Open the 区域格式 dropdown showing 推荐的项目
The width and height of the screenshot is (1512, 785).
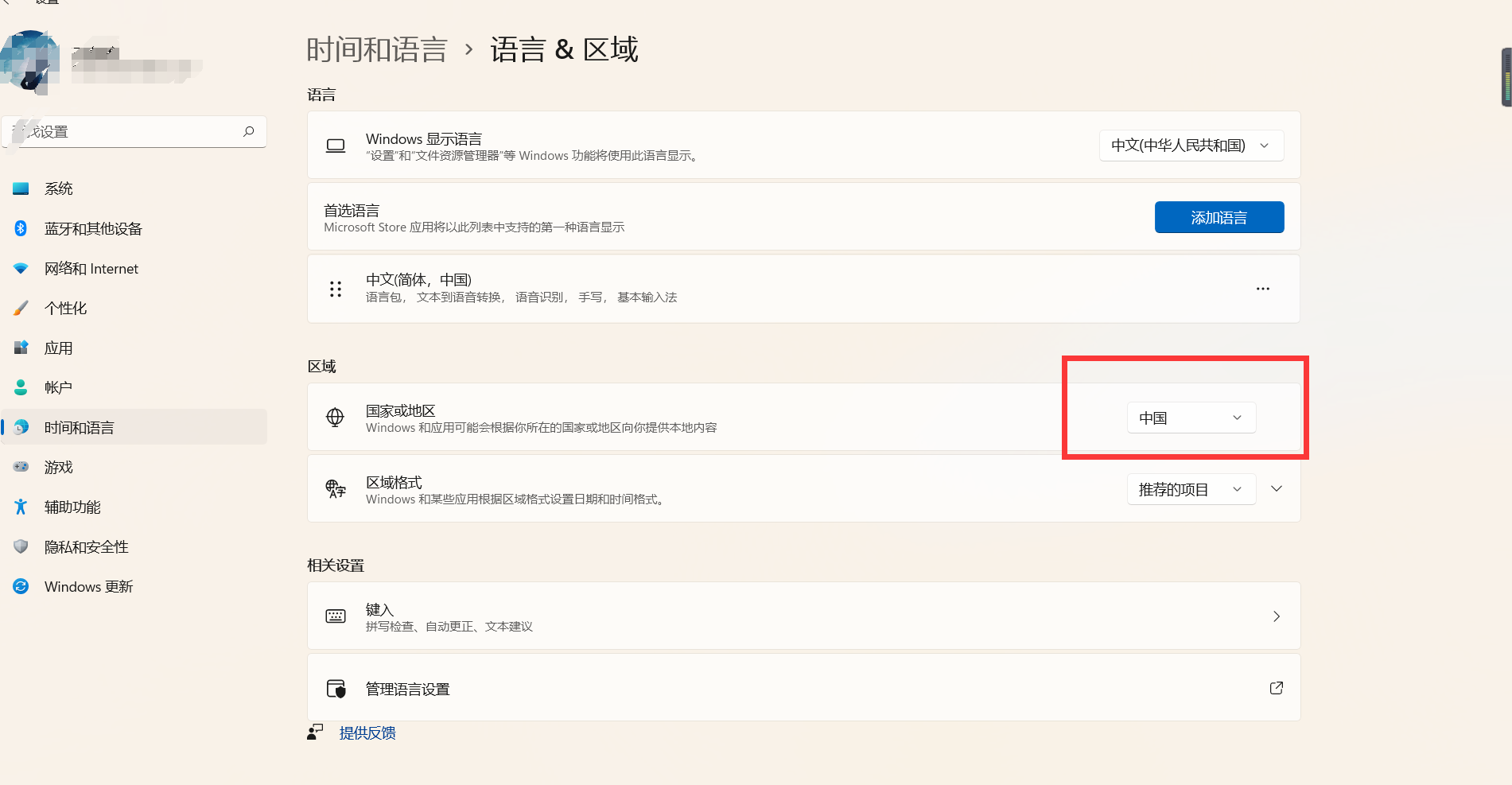pyautogui.click(x=1191, y=489)
